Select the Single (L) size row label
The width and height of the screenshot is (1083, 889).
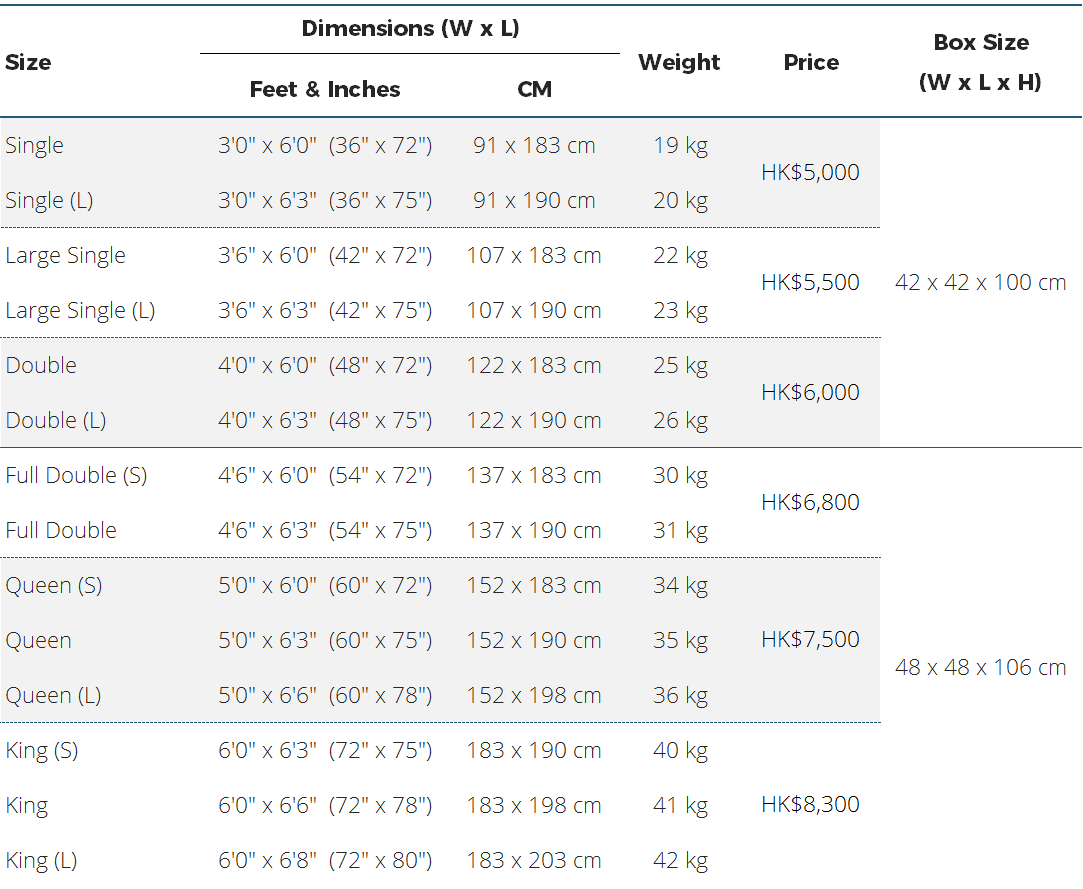point(49,200)
